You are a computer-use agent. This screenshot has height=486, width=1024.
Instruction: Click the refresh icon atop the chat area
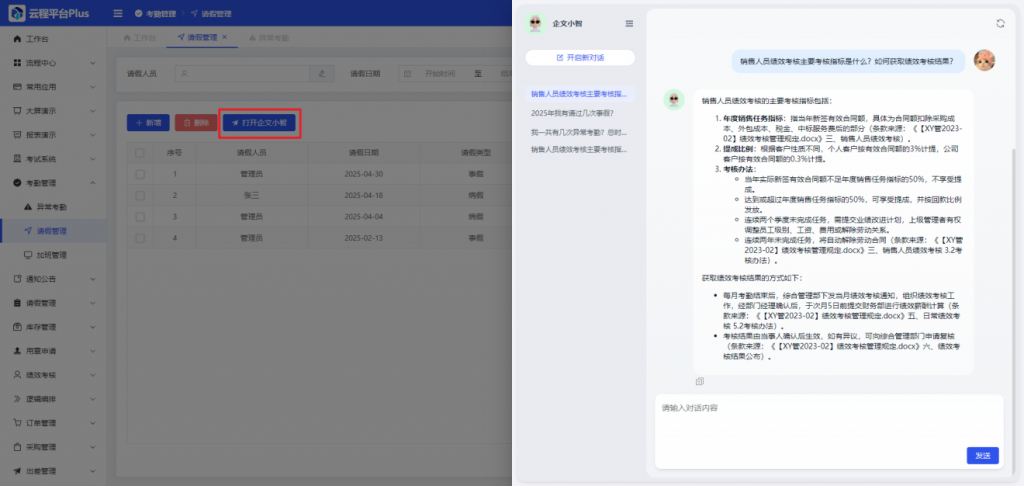[x=1000, y=24]
